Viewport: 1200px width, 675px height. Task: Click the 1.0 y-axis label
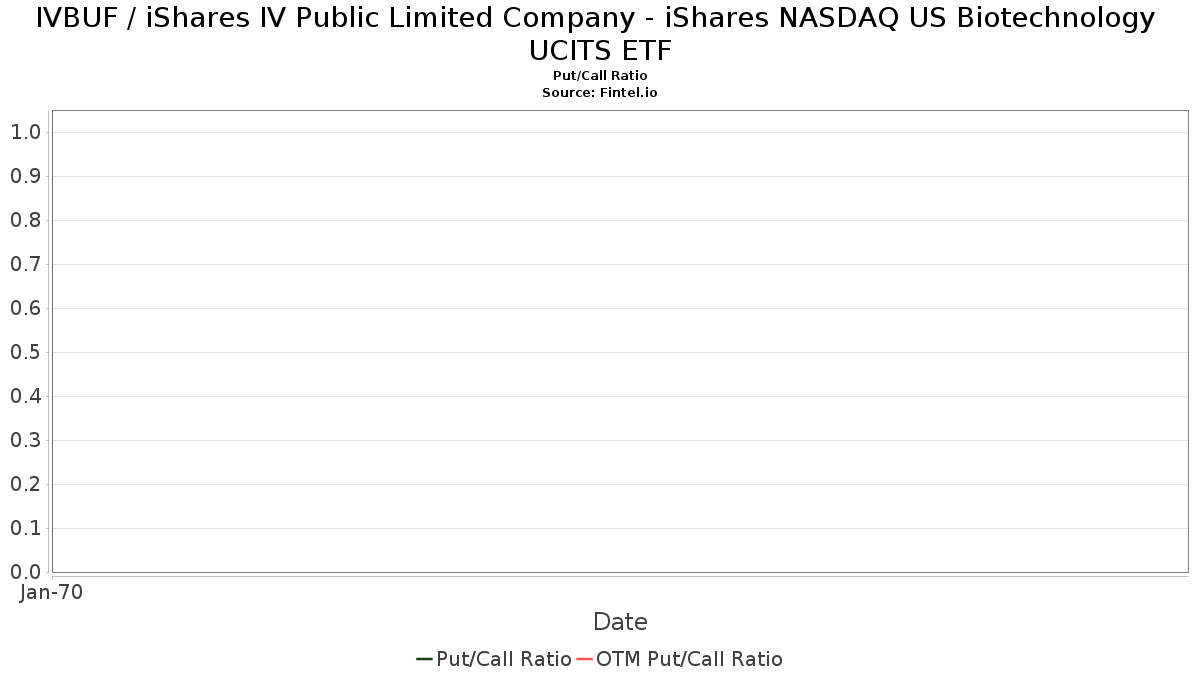point(25,132)
